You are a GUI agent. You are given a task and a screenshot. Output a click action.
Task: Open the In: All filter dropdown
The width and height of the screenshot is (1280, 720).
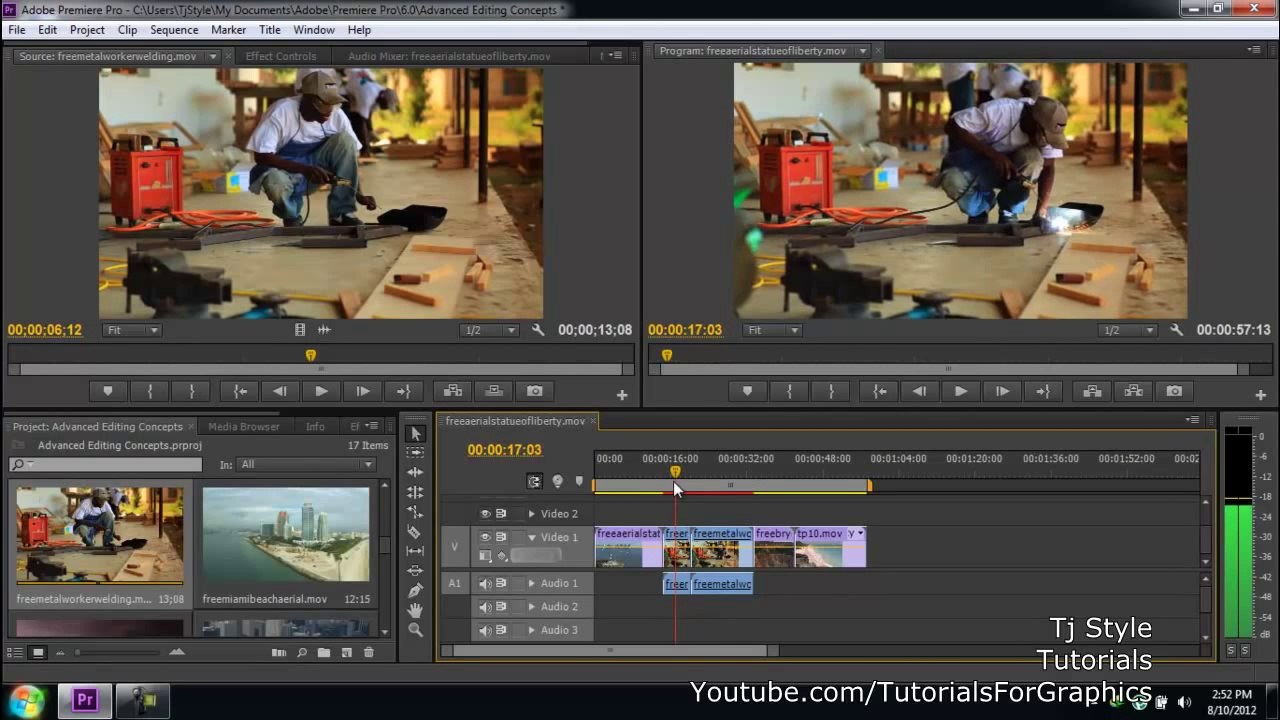point(306,464)
